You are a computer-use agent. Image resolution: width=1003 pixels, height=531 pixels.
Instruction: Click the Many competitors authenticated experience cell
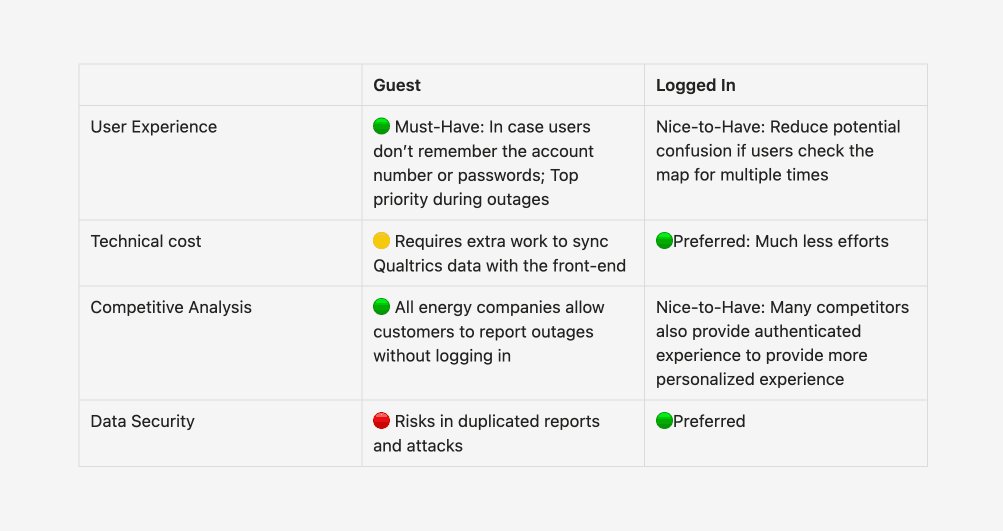786,343
